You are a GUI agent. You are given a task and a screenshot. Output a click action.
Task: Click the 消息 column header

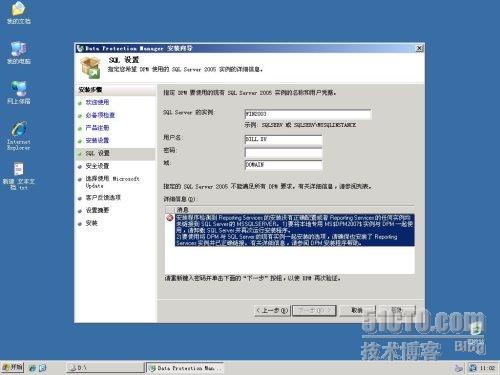point(182,209)
